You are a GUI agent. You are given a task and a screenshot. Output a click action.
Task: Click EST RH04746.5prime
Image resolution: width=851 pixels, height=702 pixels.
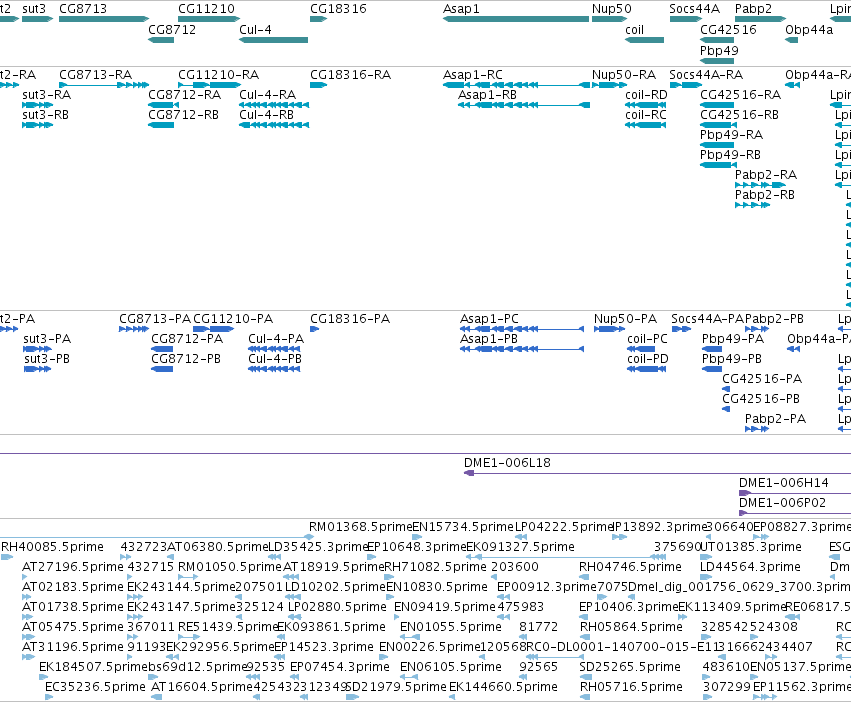click(x=630, y=567)
